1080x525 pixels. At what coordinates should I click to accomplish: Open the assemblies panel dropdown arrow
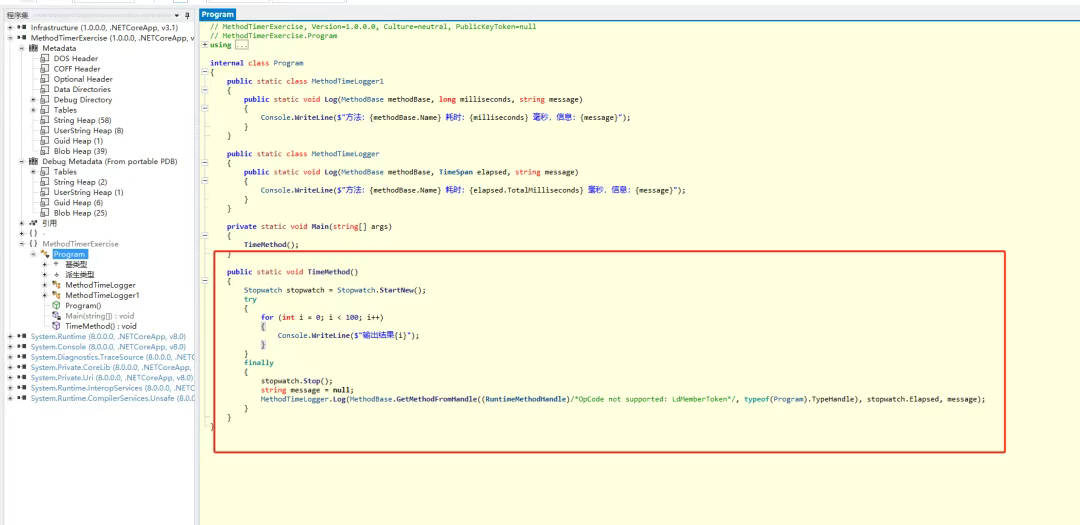coord(177,15)
